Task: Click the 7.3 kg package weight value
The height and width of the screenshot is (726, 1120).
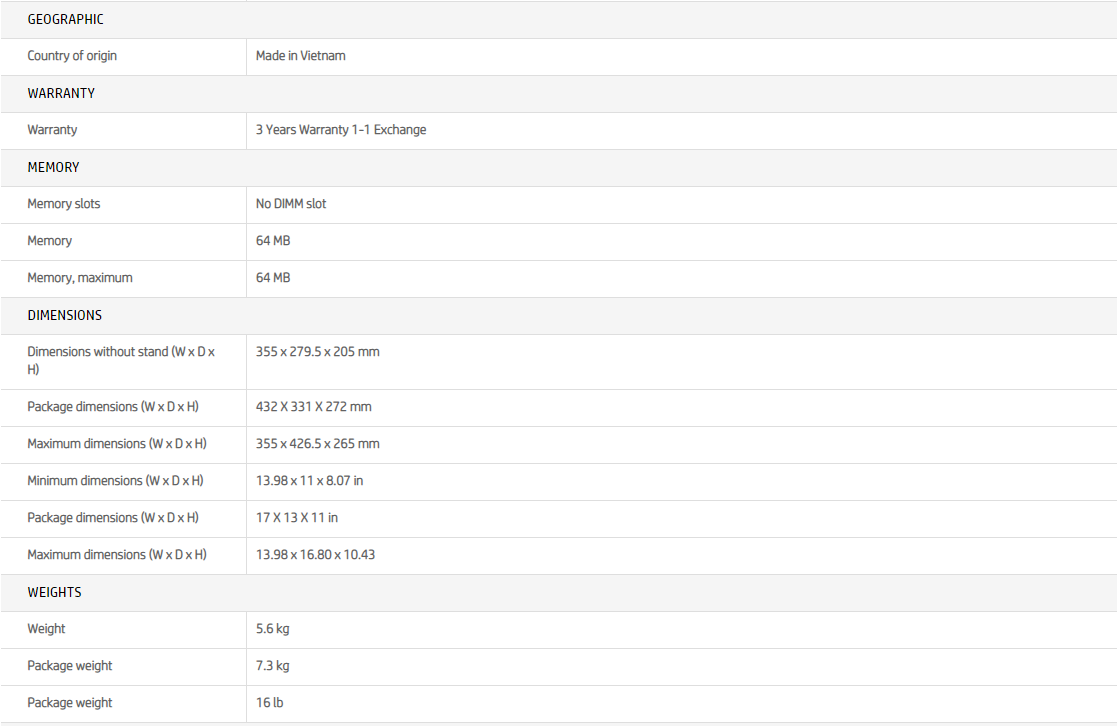Action: [272, 666]
